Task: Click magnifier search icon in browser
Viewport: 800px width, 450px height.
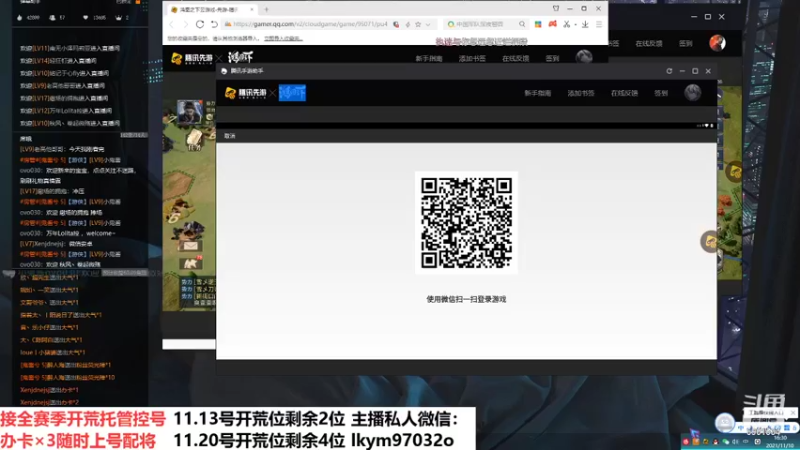Action: 522,24
